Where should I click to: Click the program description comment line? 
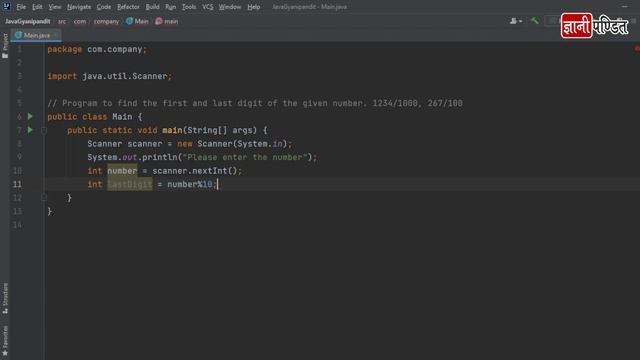(255, 103)
